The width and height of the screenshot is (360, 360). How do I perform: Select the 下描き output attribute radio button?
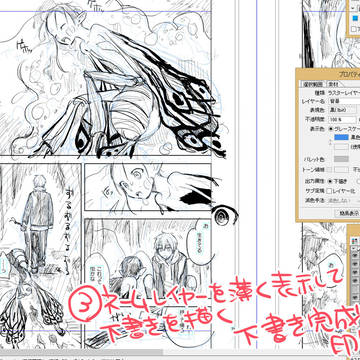(x=329, y=181)
